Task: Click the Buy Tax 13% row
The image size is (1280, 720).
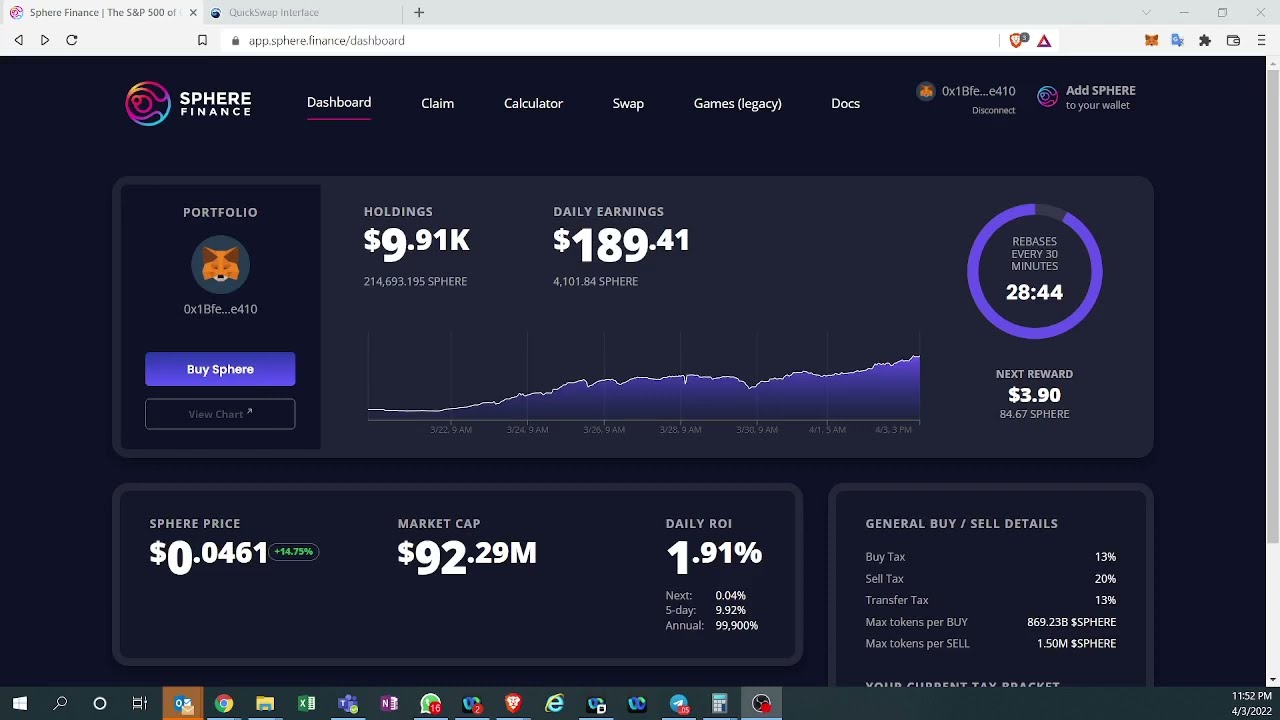Action: (x=991, y=557)
